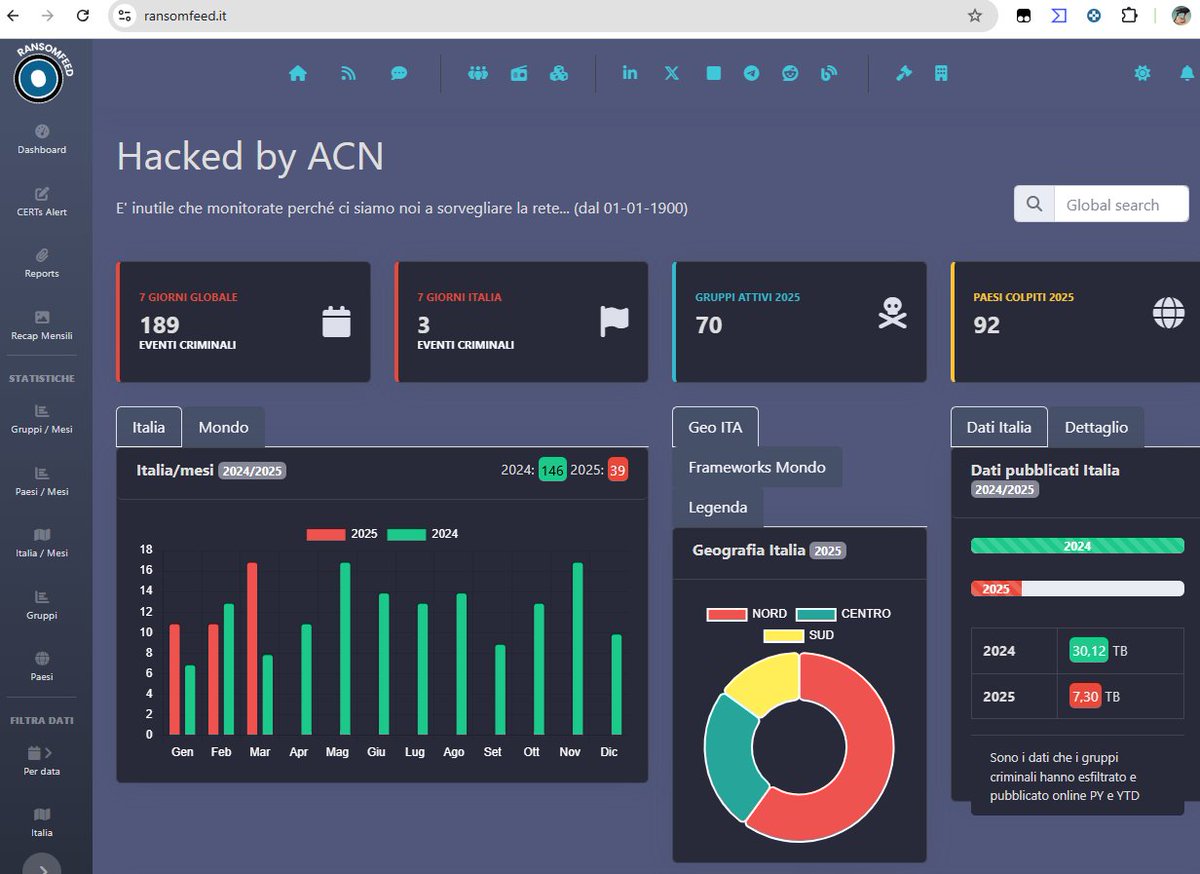
Task: Click inside the Global search field
Action: 1121,204
